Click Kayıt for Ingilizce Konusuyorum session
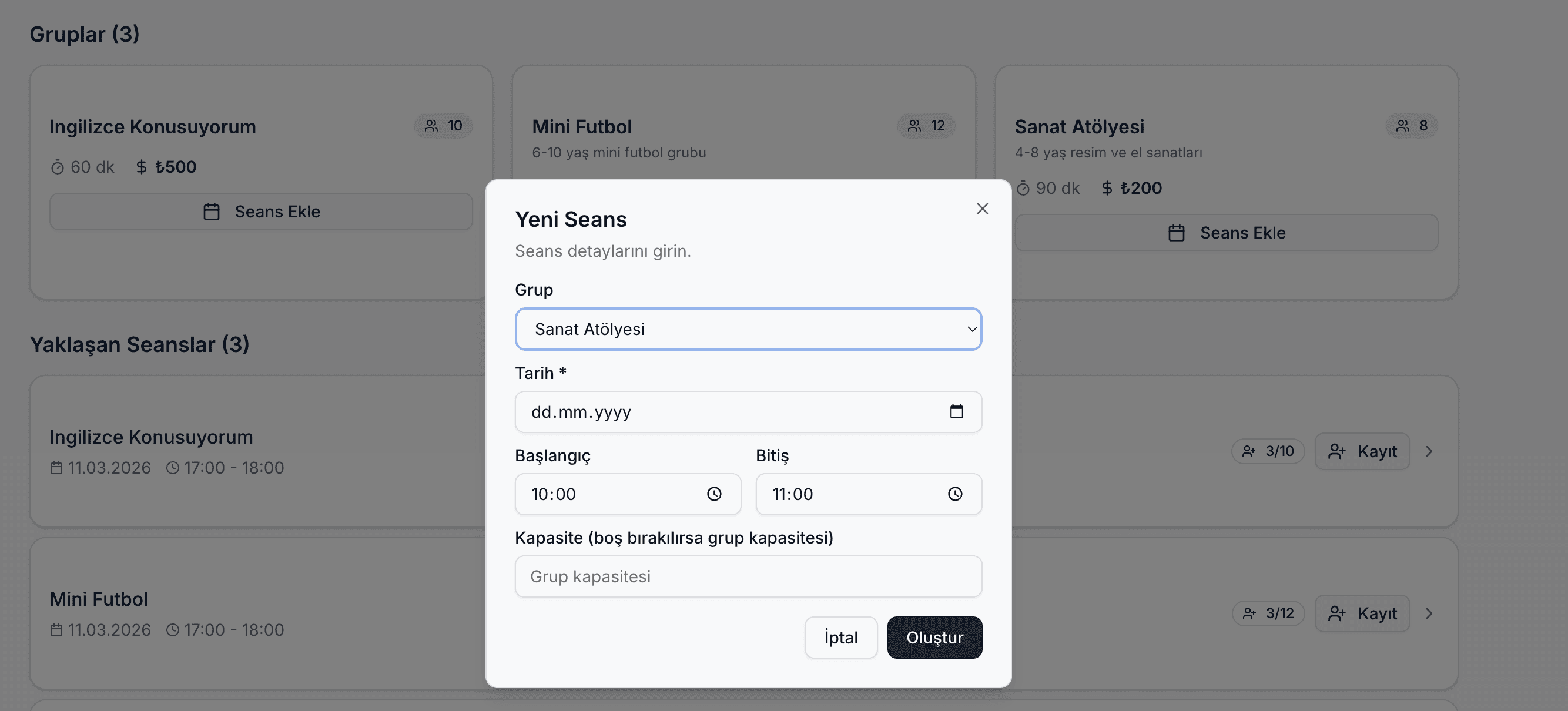The image size is (1568, 711). pyautogui.click(x=1362, y=452)
